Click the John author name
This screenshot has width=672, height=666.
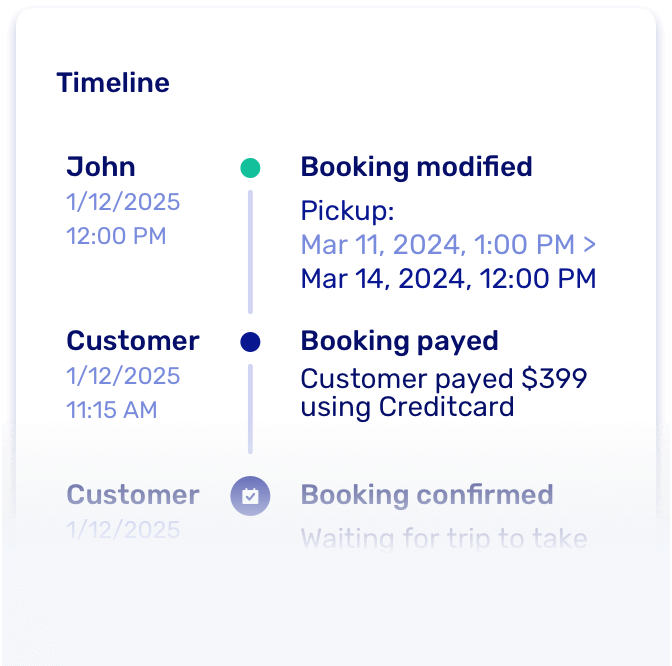[x=101, y=167]
